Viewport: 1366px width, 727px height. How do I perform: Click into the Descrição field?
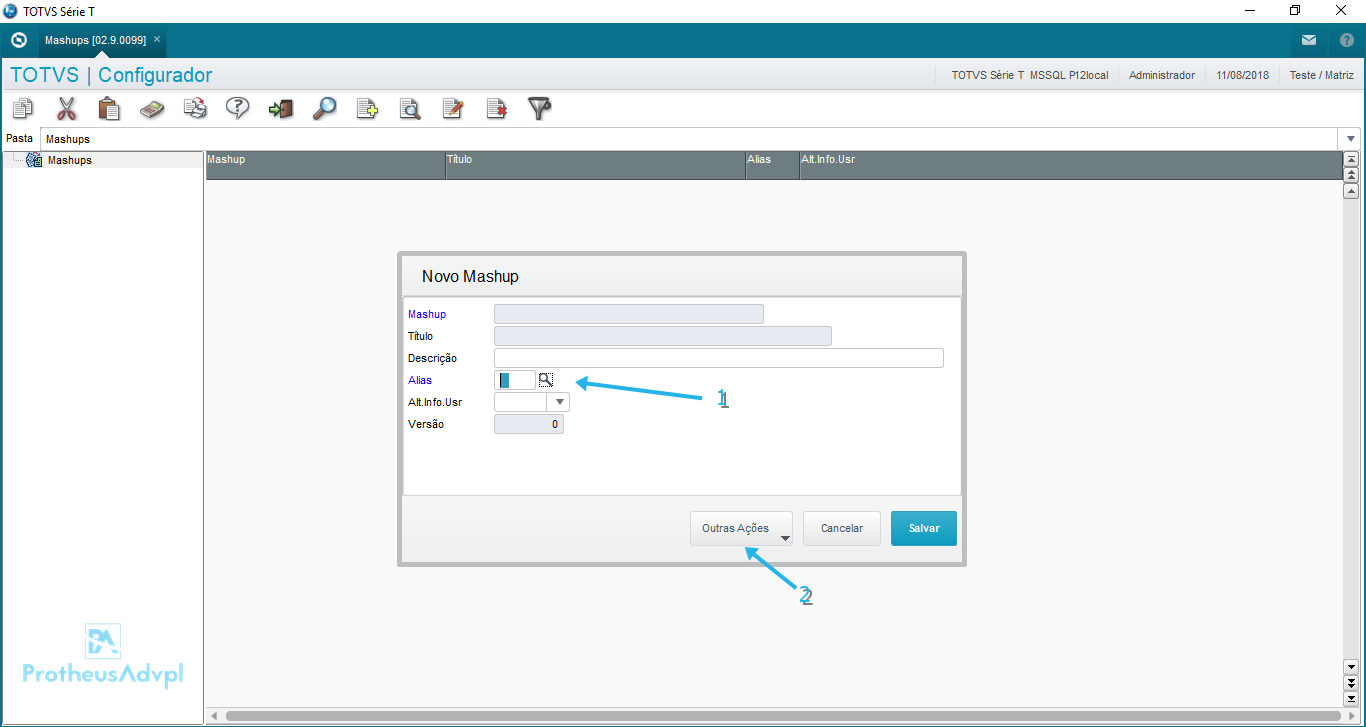(x=719, y=358)
